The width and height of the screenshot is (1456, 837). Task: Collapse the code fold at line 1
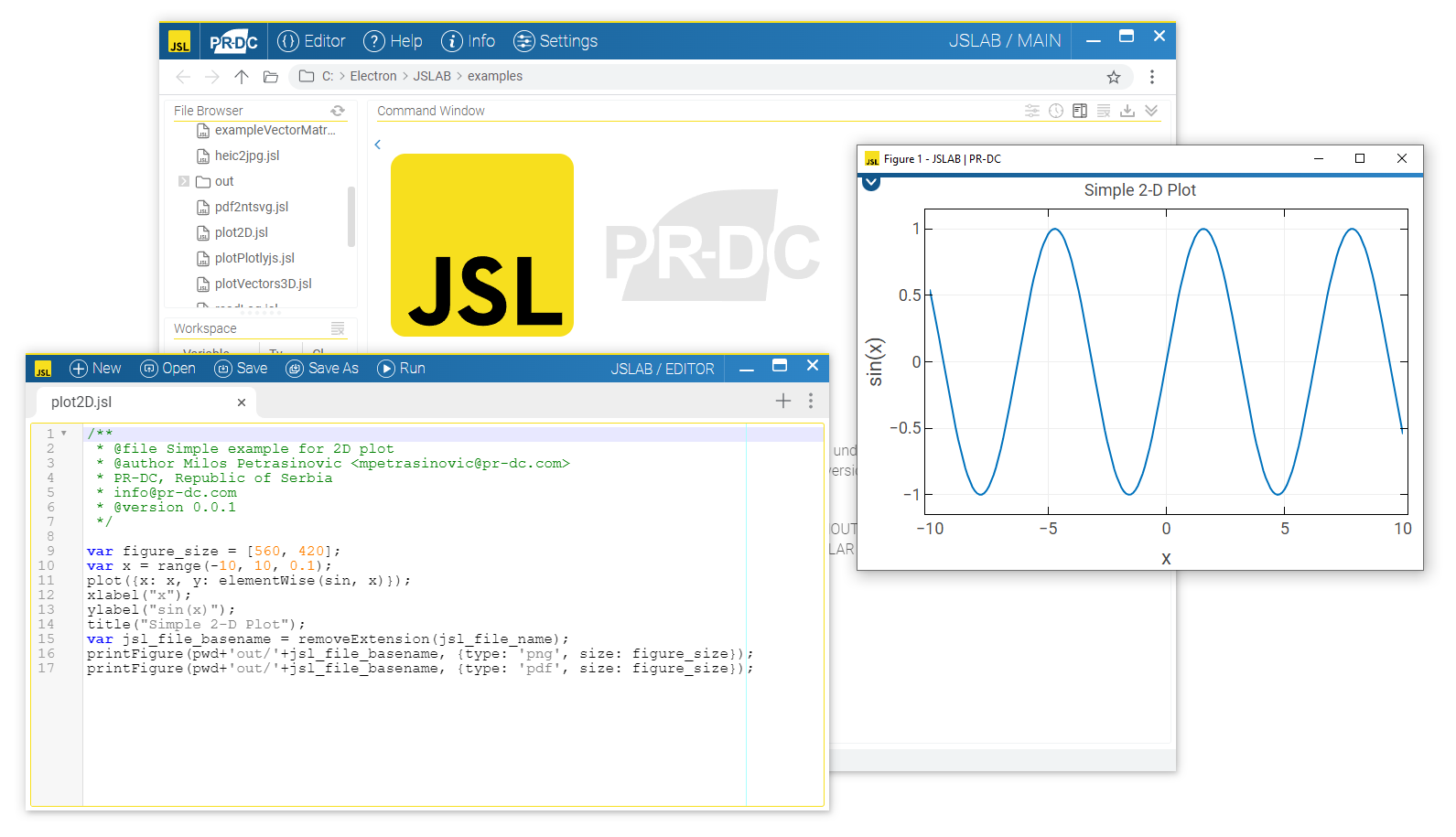64,434
